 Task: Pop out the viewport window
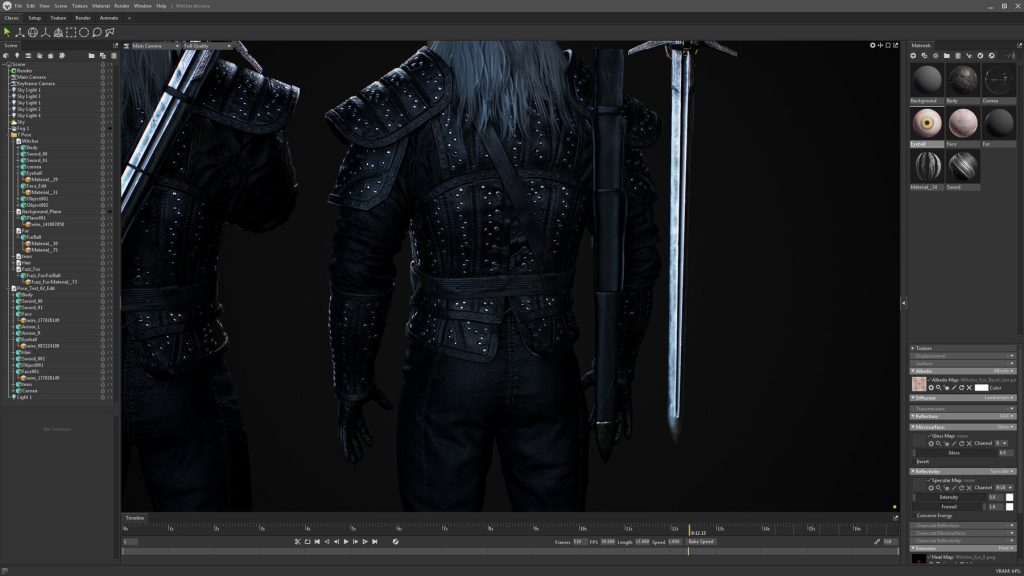point(896,46)
